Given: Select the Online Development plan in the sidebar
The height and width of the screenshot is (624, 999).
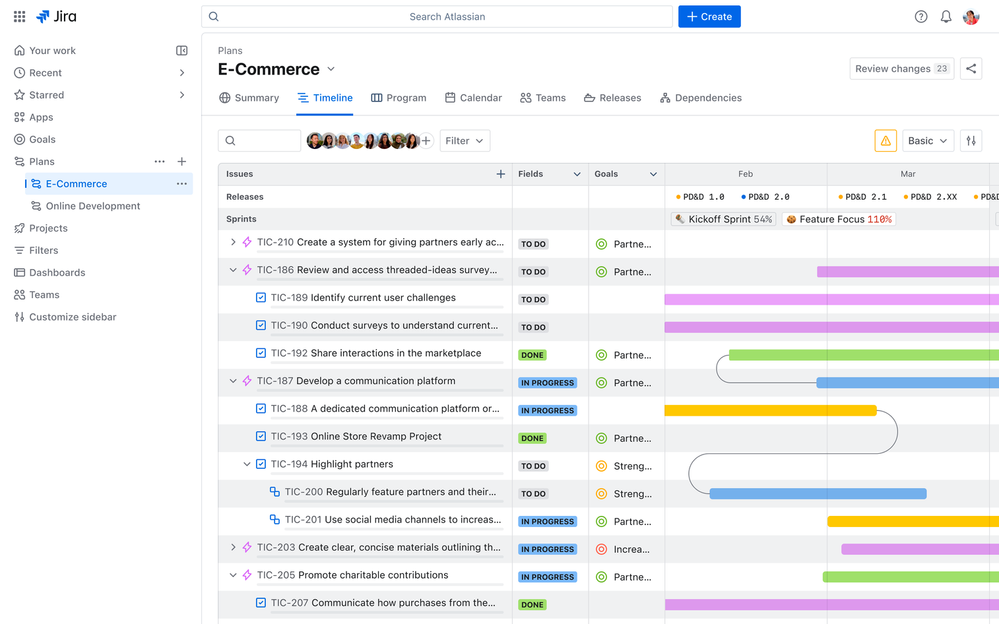Looking at the screenshot, I should pos(91,205).
